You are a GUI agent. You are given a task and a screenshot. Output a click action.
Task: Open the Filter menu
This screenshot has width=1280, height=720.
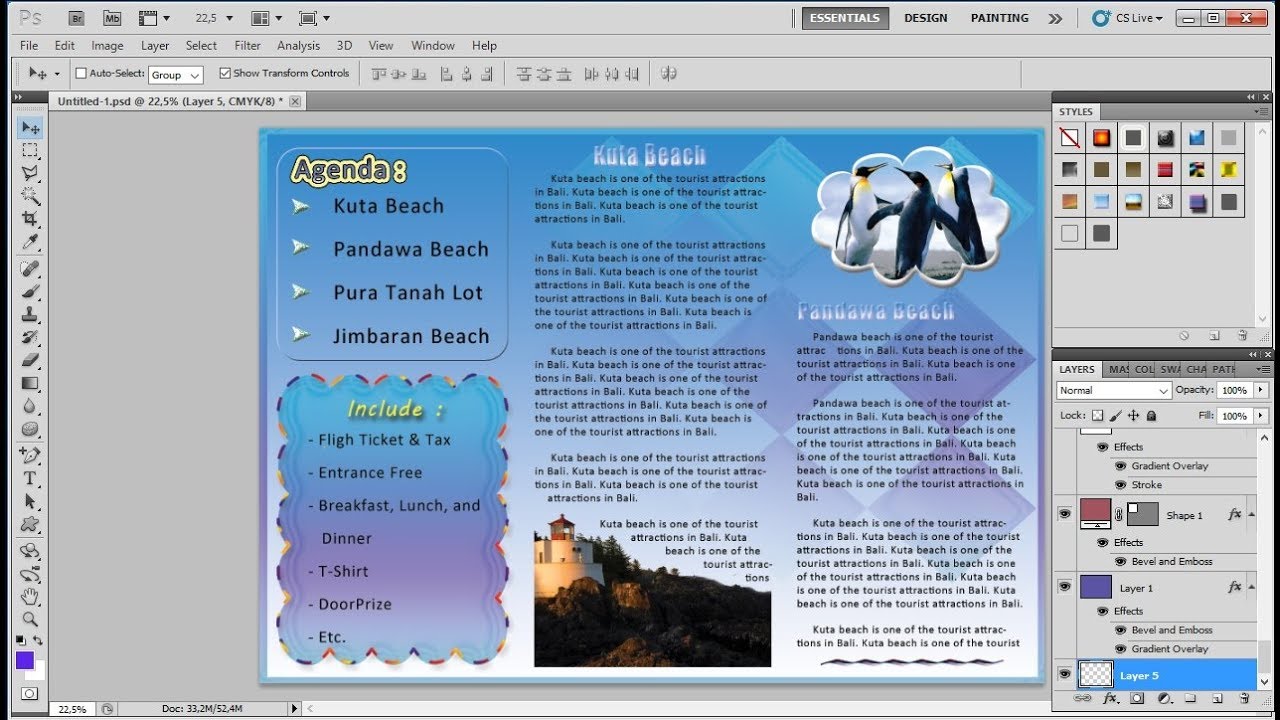click(247, 45)
